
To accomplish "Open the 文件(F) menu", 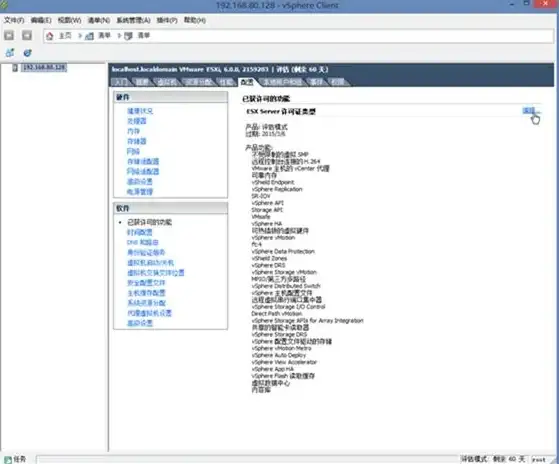I will [x=14, y=20].
